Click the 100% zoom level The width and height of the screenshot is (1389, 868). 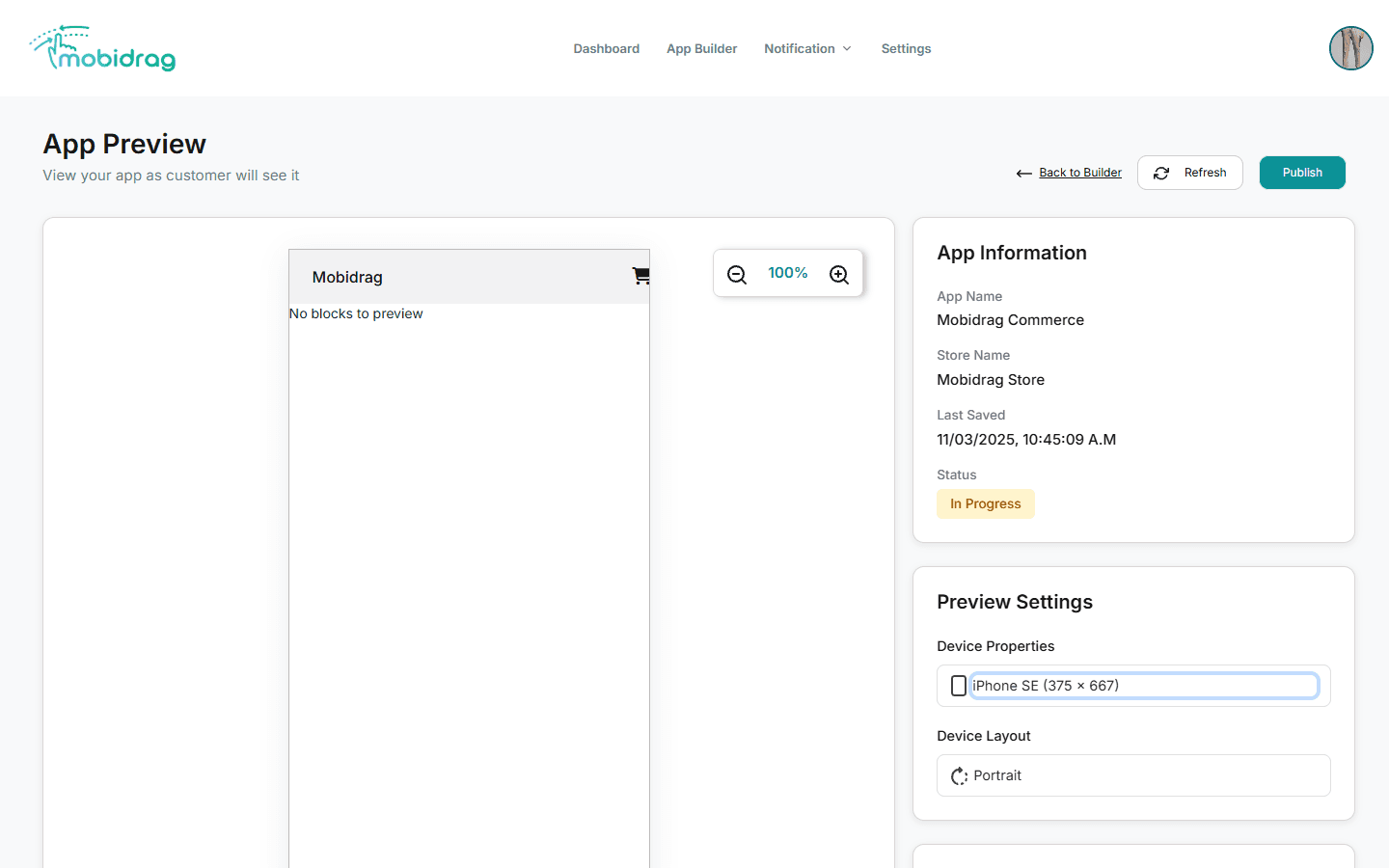point(787,273)
